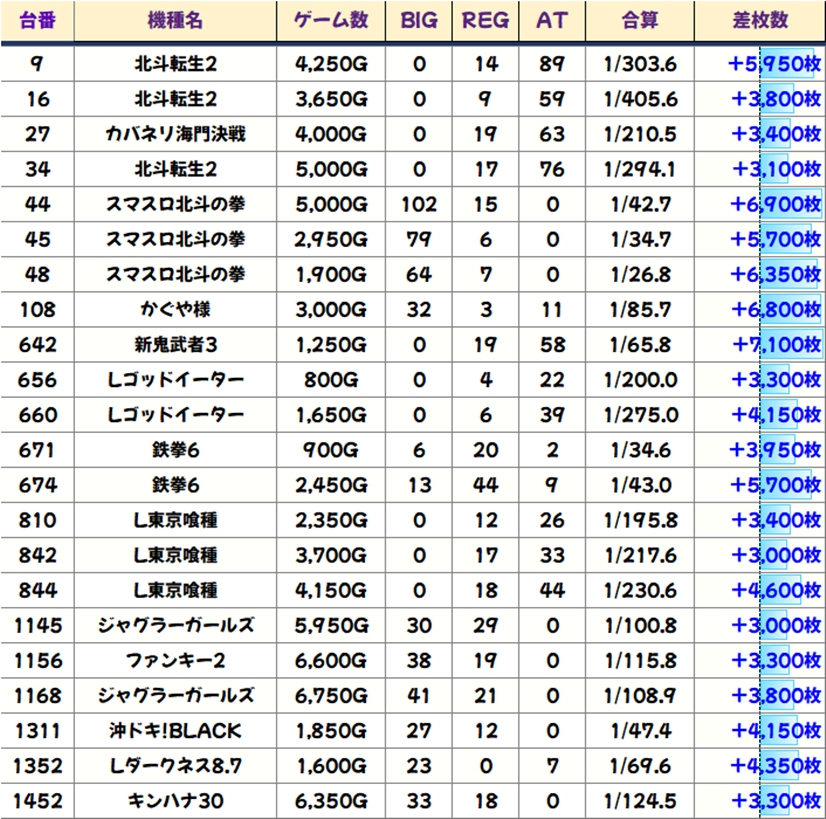Screen dimensions: 826x819
Task: Click the Lダークネス8.7 machine name
Action: tap(175, 765)
